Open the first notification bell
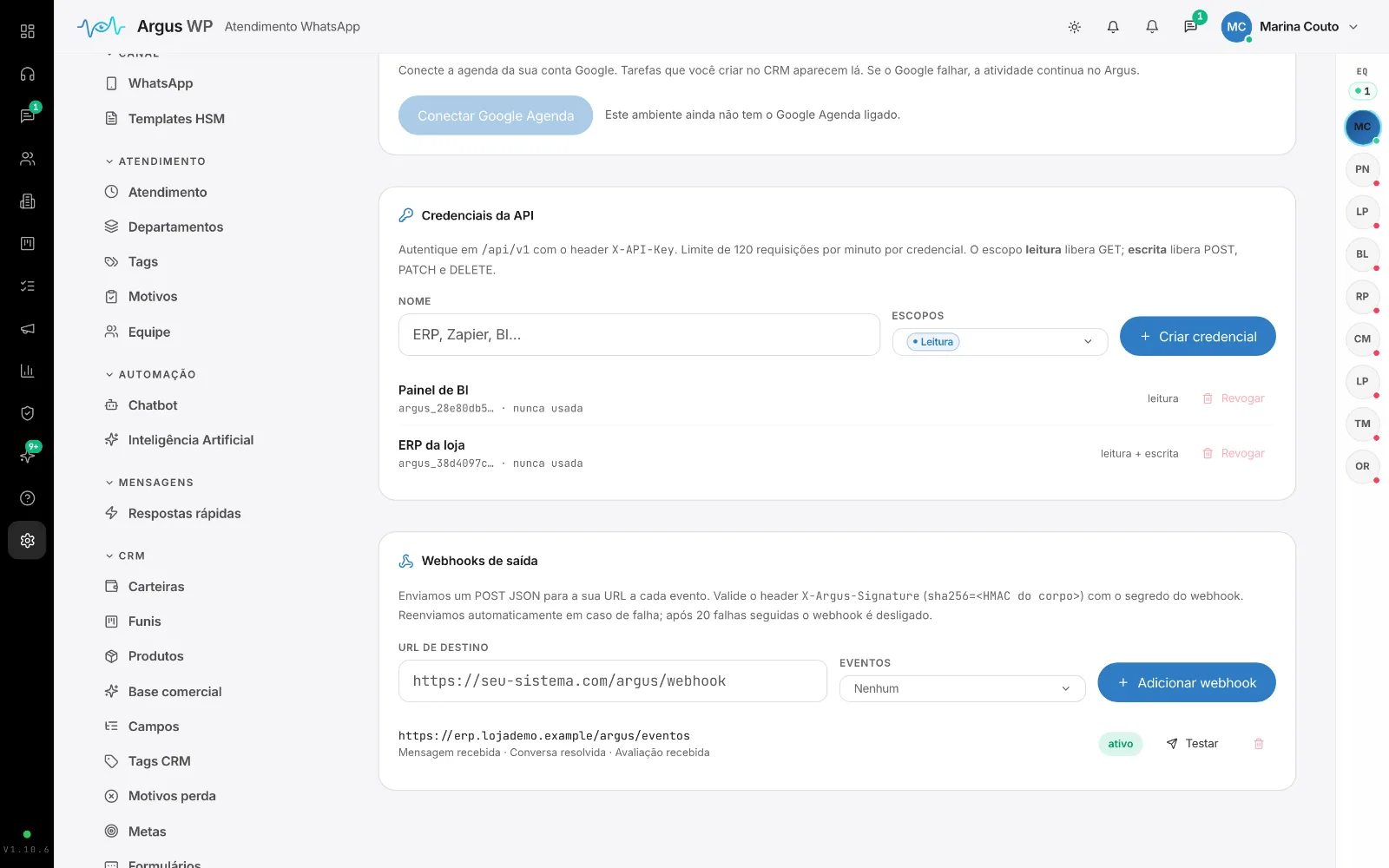1389x868 pixels. (1113, 27)
